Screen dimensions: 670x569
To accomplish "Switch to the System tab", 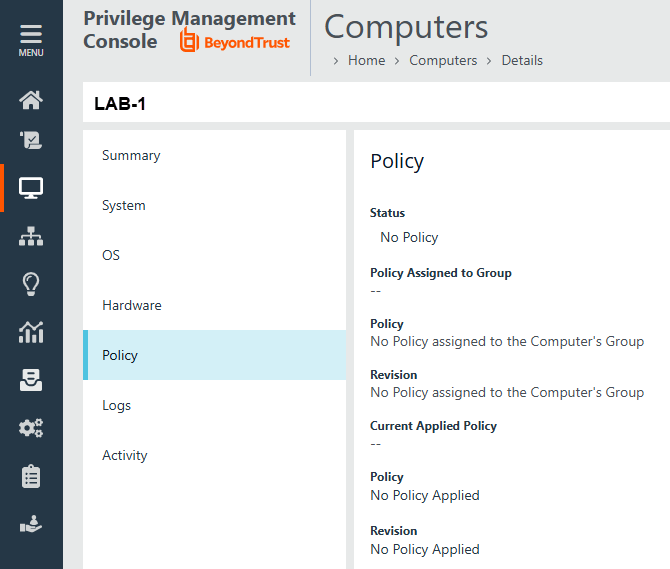I will (x=215, y=205).
